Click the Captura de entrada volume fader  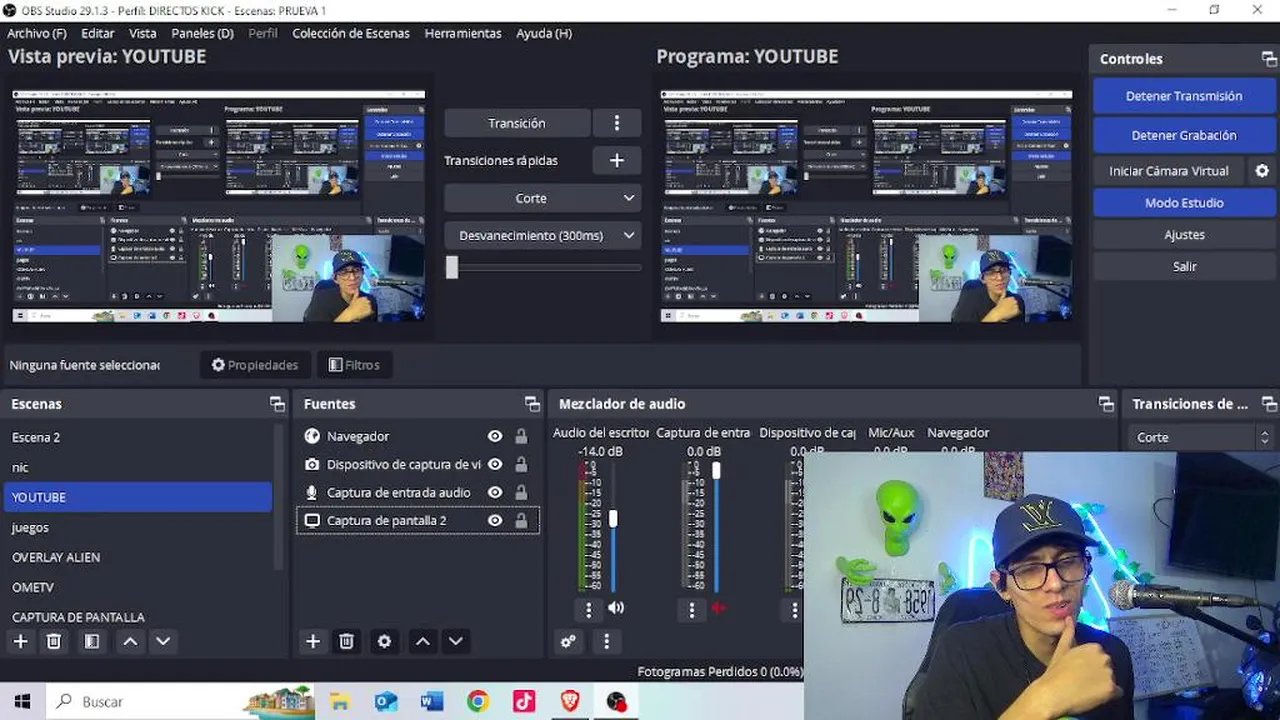tap(716, 470)
